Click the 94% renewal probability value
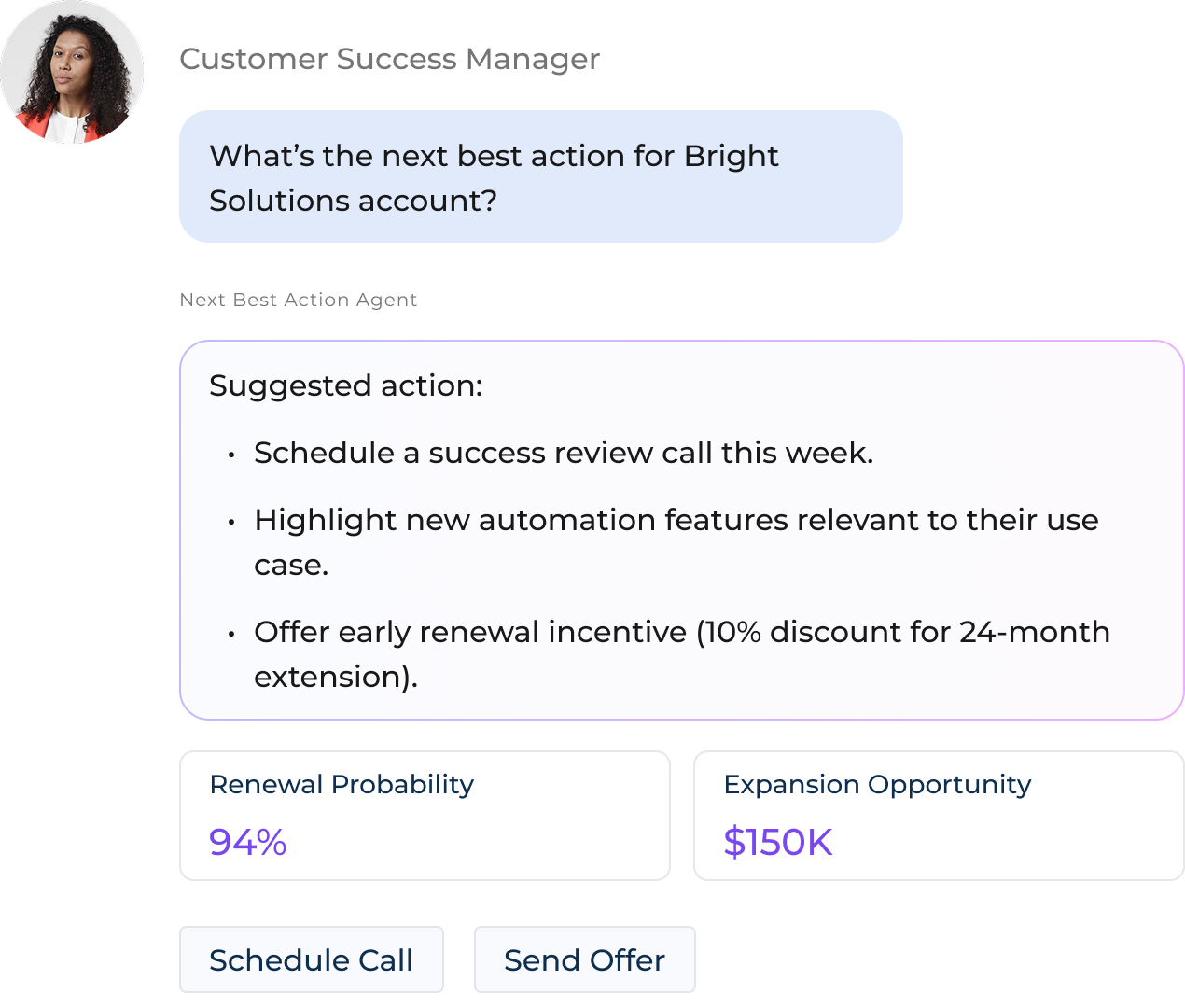Image resolution: width=1185 pixels, height=1008 pixels. [x=247, y=843]
